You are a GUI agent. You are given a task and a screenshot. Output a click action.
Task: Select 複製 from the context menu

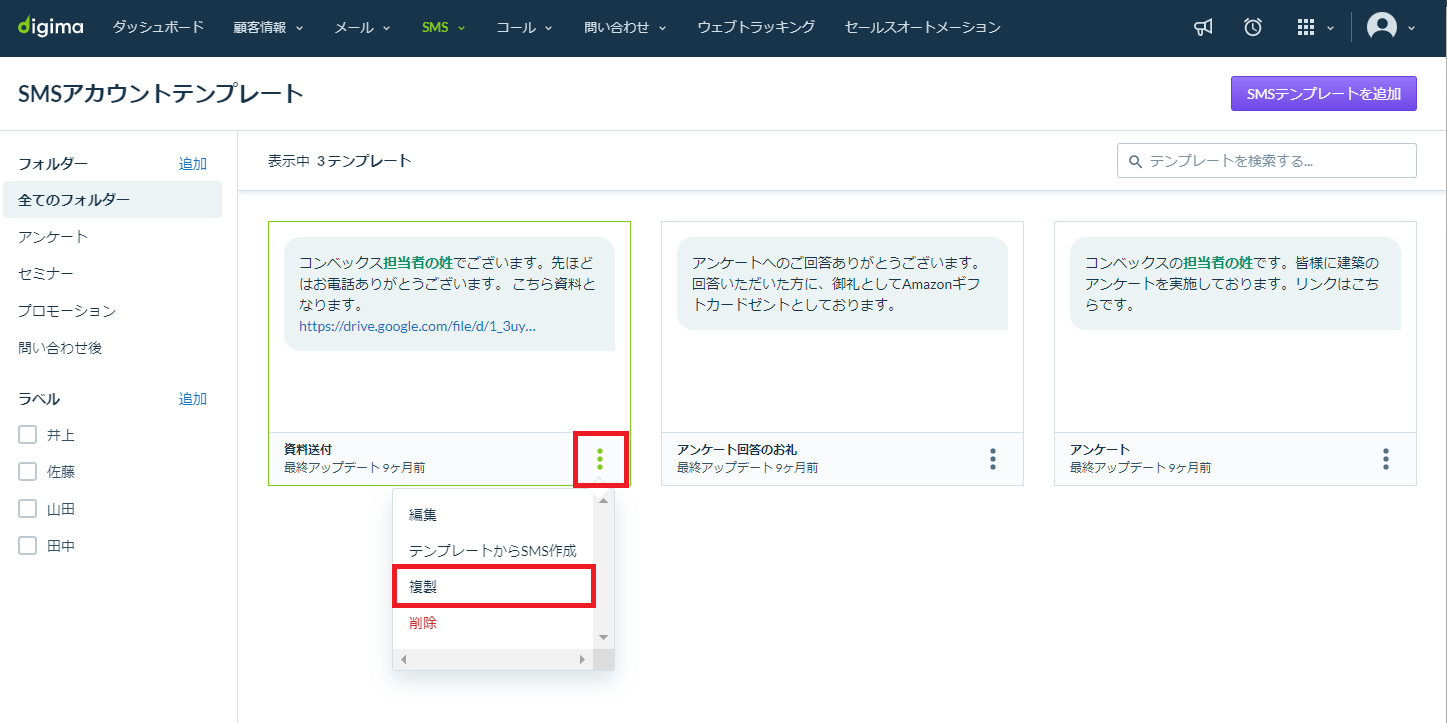coord(494,587)
